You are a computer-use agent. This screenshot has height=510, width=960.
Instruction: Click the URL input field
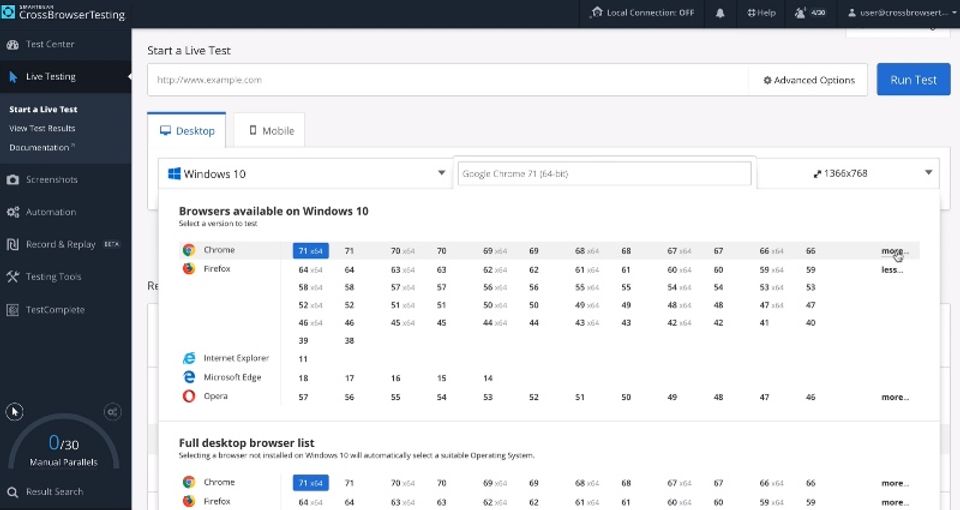coord(448,80)
